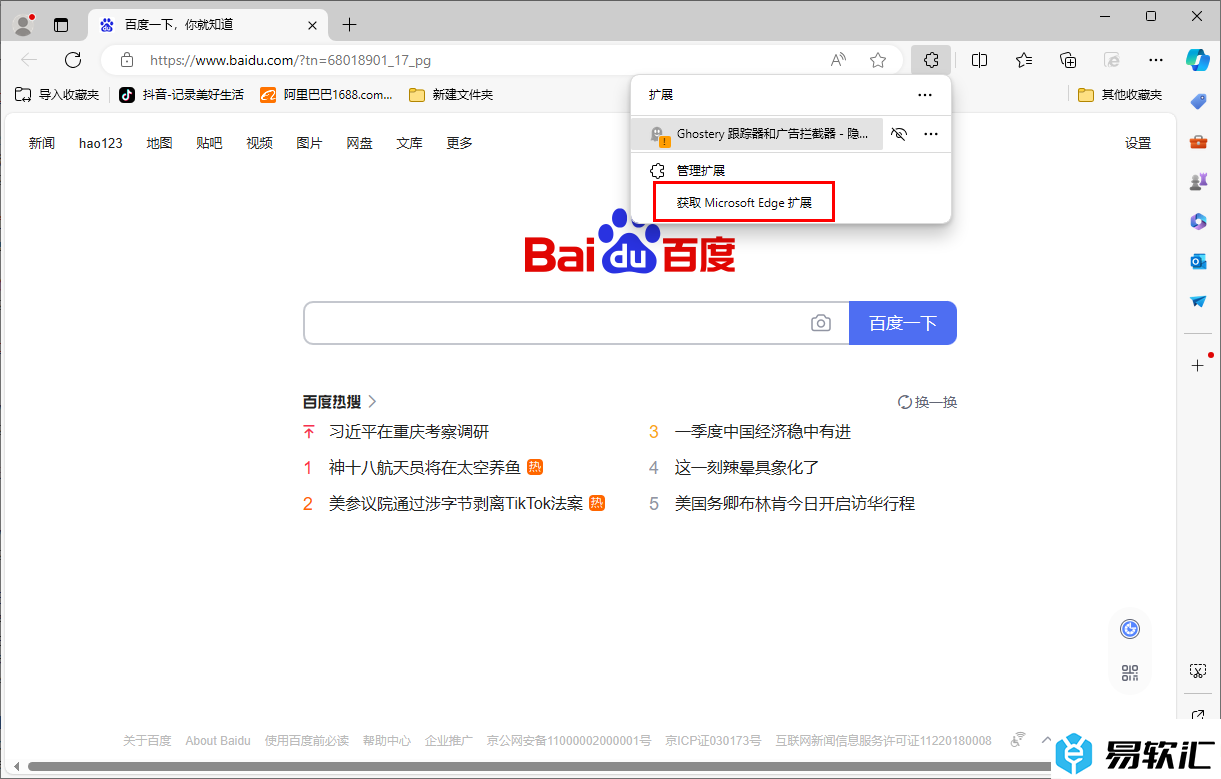Open 美参议院通过涉字节剥离TikTok法案 headline

point(456,504)
